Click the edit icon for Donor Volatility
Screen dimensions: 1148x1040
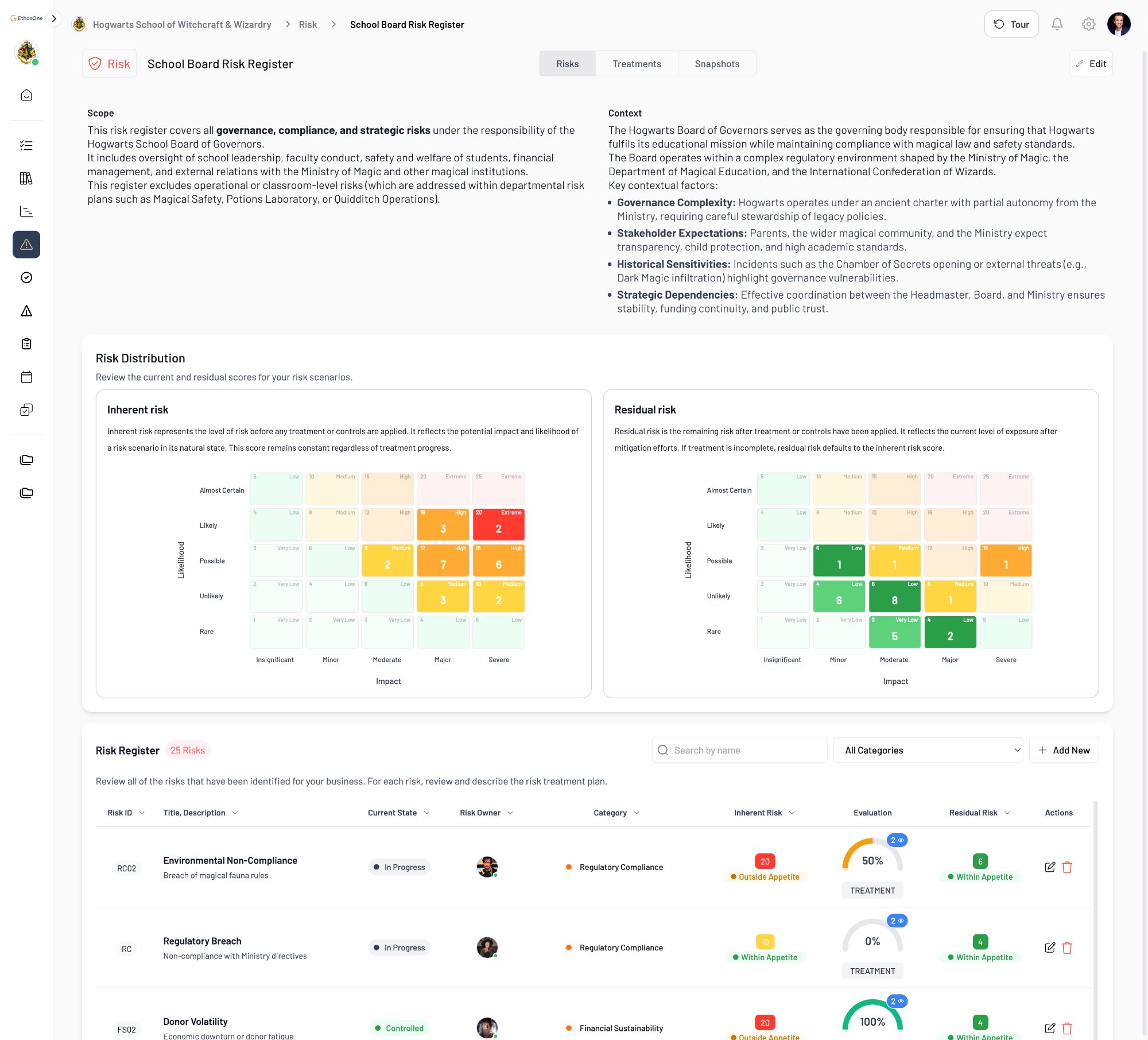coord(1050,1028)
